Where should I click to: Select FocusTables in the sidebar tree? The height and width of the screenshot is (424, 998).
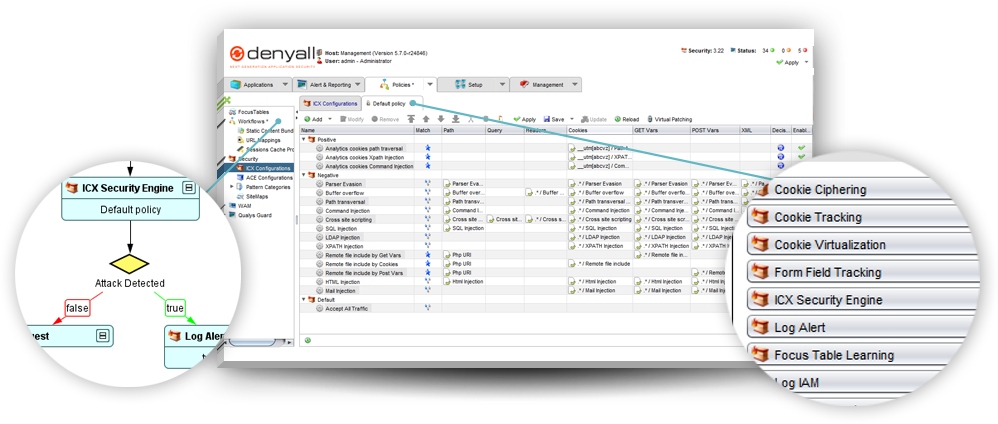[249, 112]
